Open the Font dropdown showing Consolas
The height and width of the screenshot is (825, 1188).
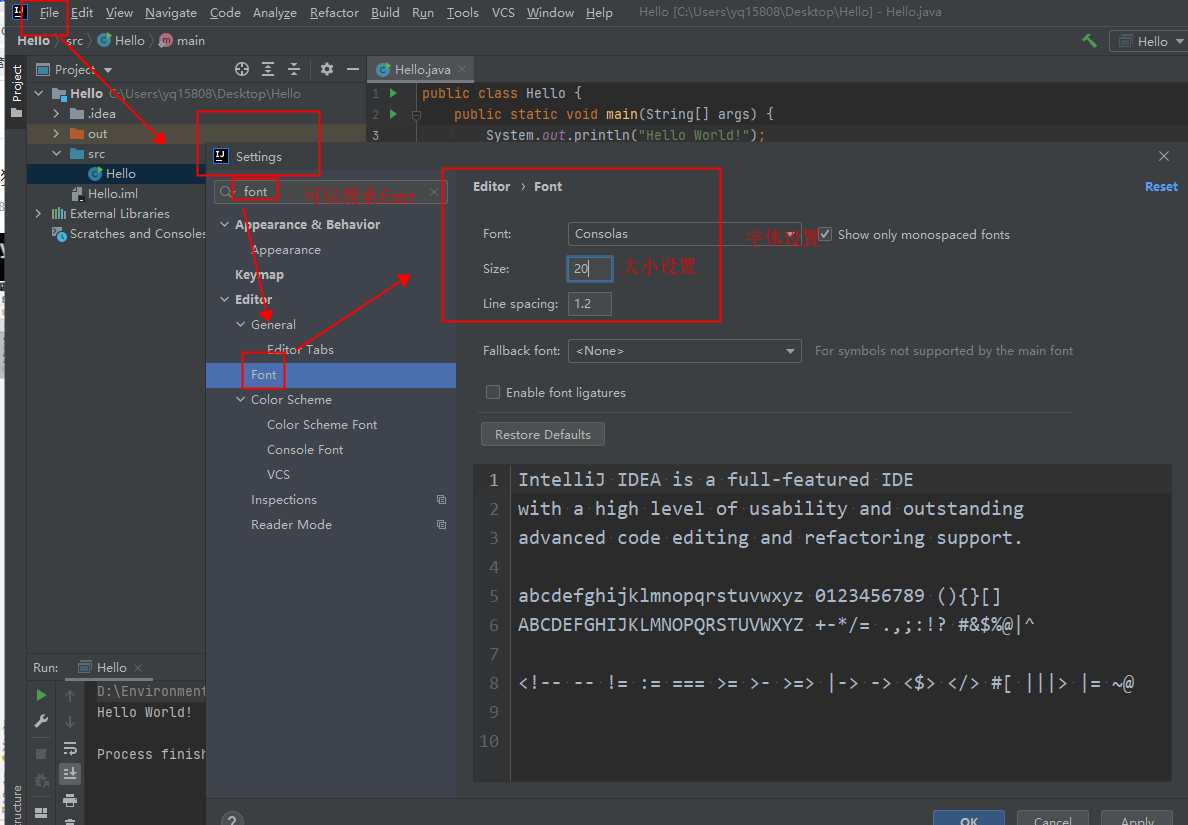pyautogui.click(x=684, y=233)
